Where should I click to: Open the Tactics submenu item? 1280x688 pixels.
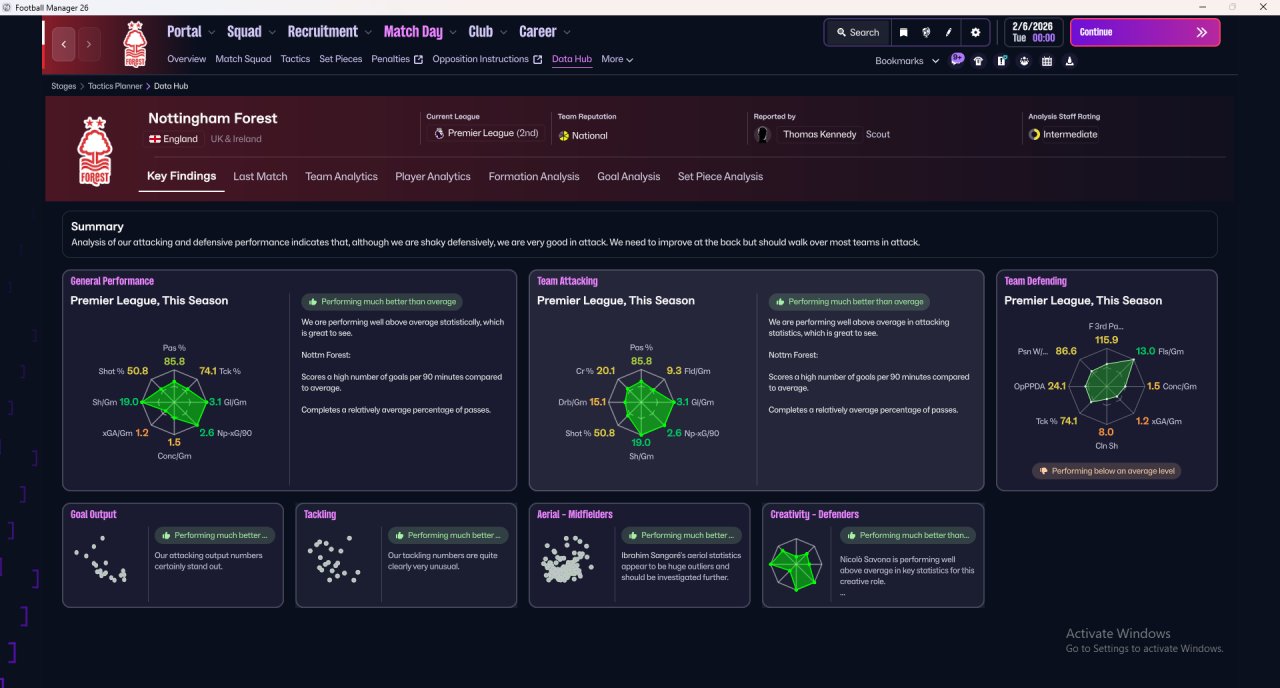(x=295, y=59)
